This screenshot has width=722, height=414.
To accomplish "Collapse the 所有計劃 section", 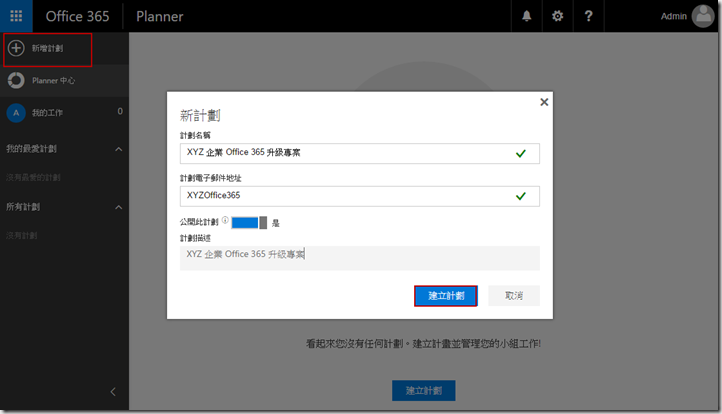I will [119, 207].
